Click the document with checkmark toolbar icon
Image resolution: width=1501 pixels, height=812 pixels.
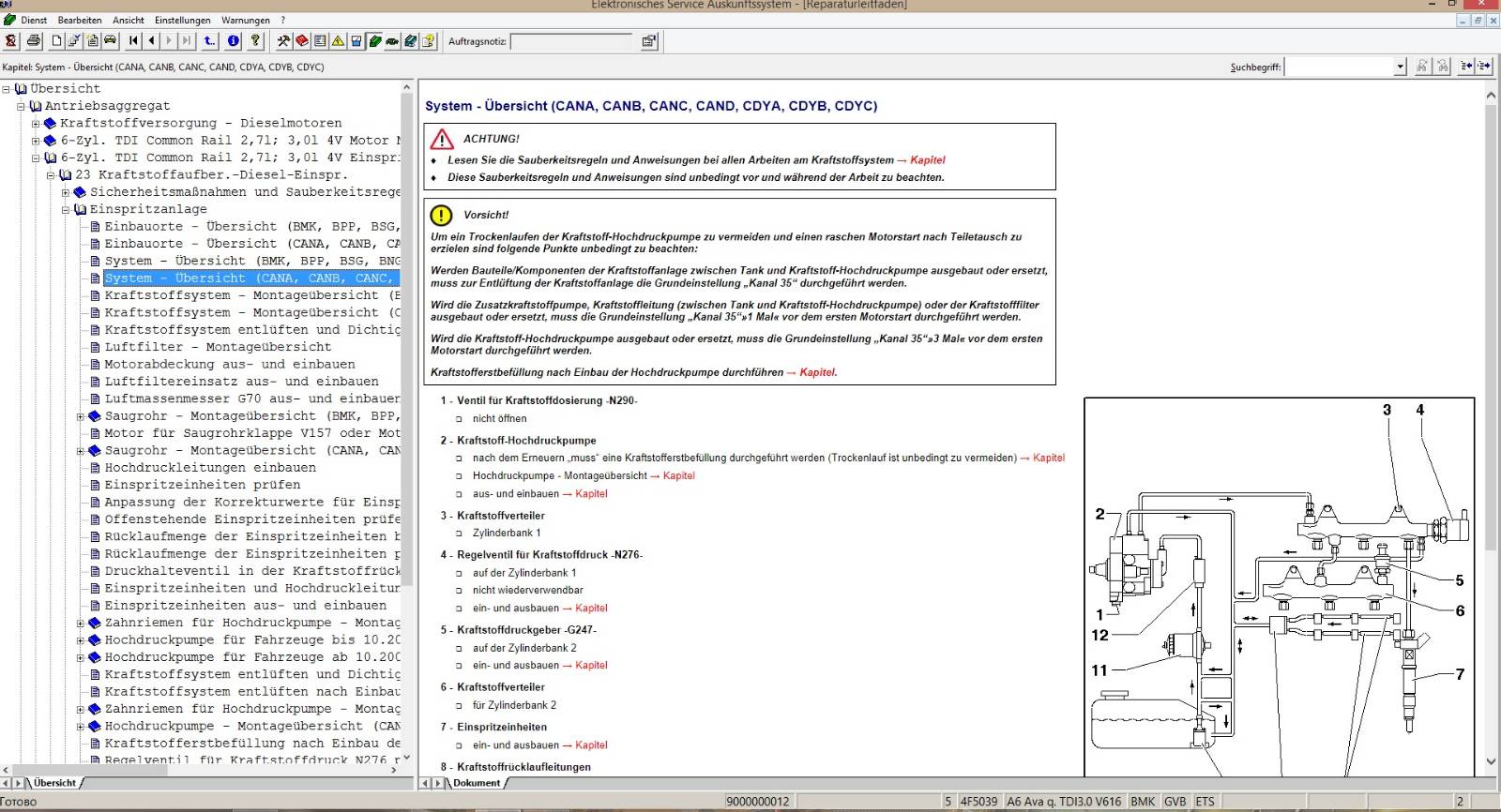tap(74, 41)
